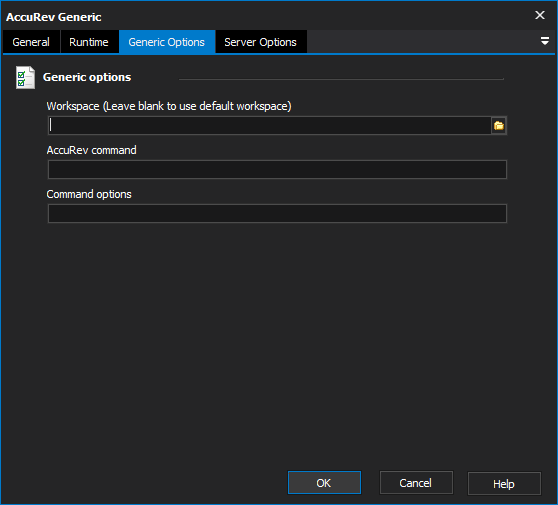558x505 pixels.
Task: Open Help for this action
Action: 504,484
